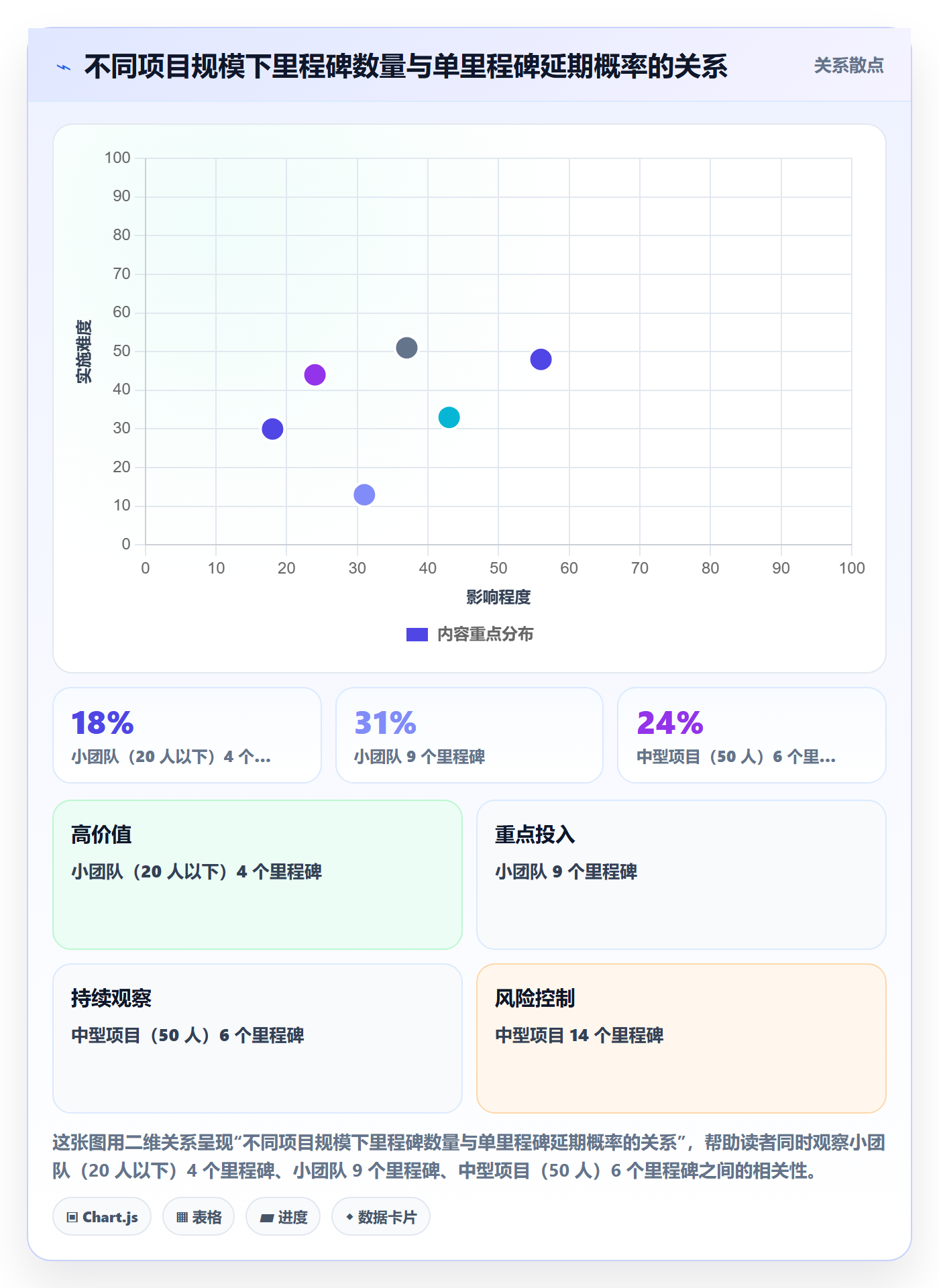The image size is (939, 1288).
Task: Click the 内容重点分布 legend label
Action: 485,635
